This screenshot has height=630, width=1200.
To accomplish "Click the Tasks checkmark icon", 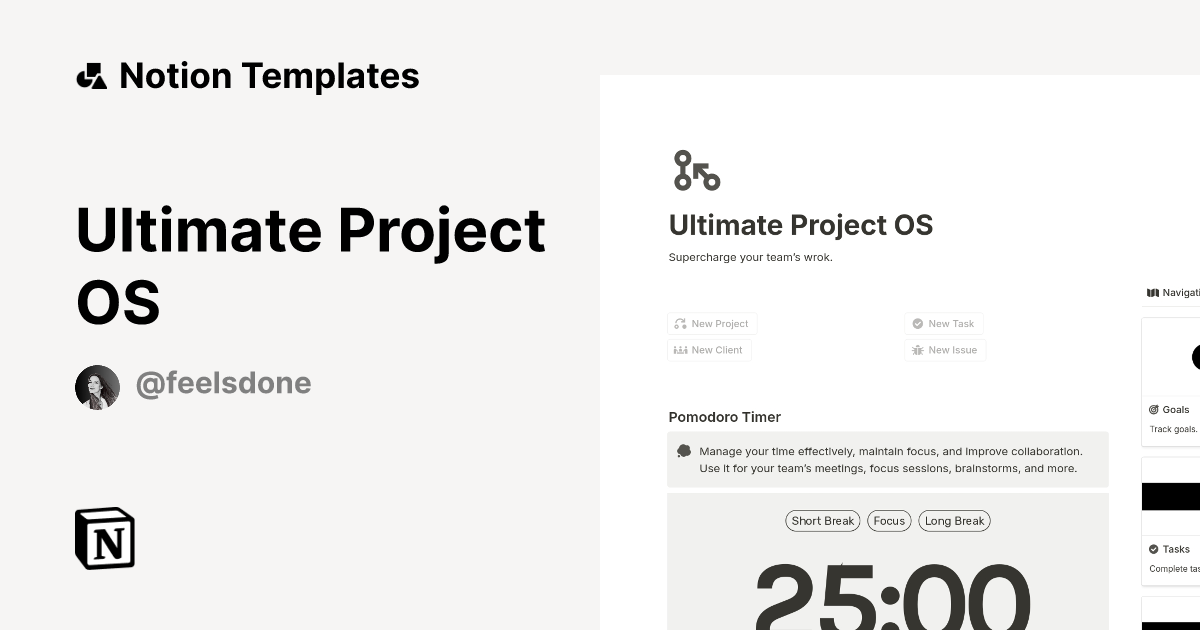I will point(1152,549).
